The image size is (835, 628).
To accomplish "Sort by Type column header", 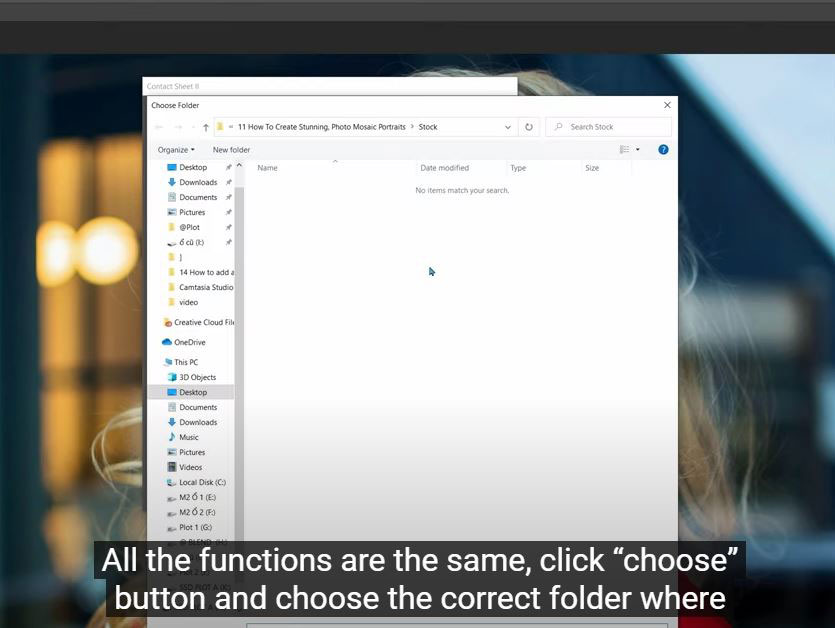I will point(518,168).
